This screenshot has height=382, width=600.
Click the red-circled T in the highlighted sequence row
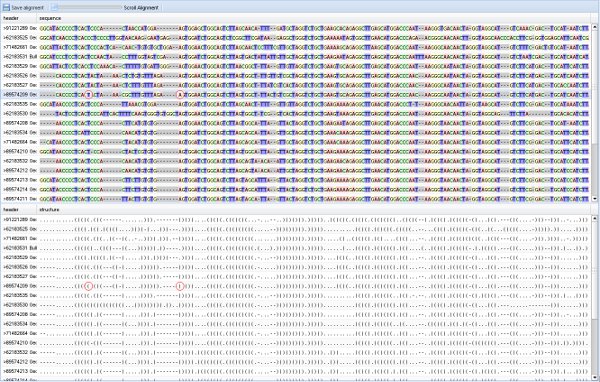[88, 95]
